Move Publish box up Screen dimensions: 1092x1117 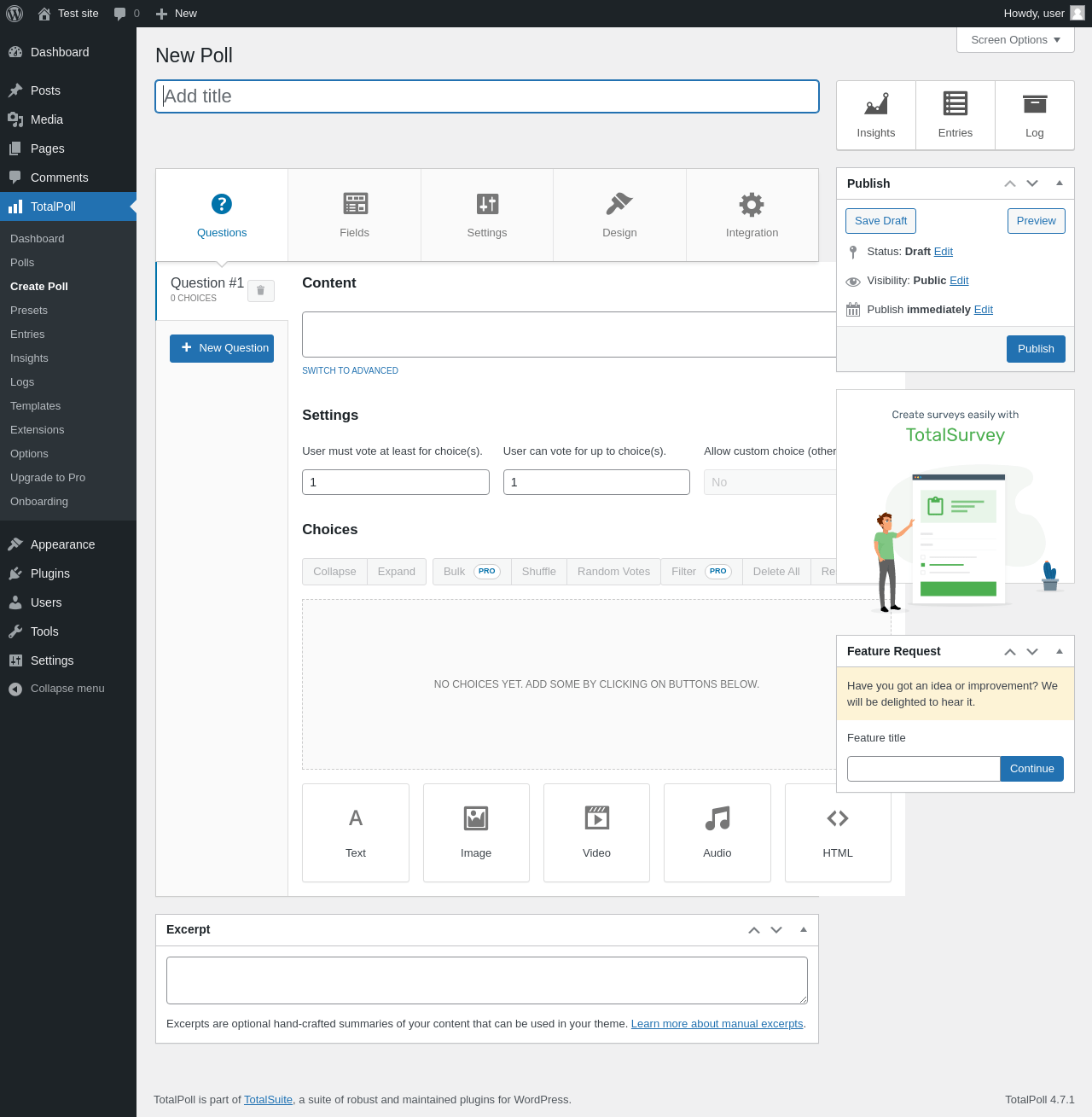(x=1010, y=183)
